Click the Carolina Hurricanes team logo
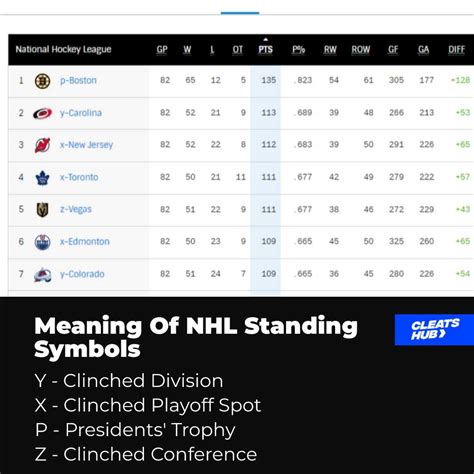The height and width of the screenshot is (474, 474). pyautogui.click(x=42, y=113)
